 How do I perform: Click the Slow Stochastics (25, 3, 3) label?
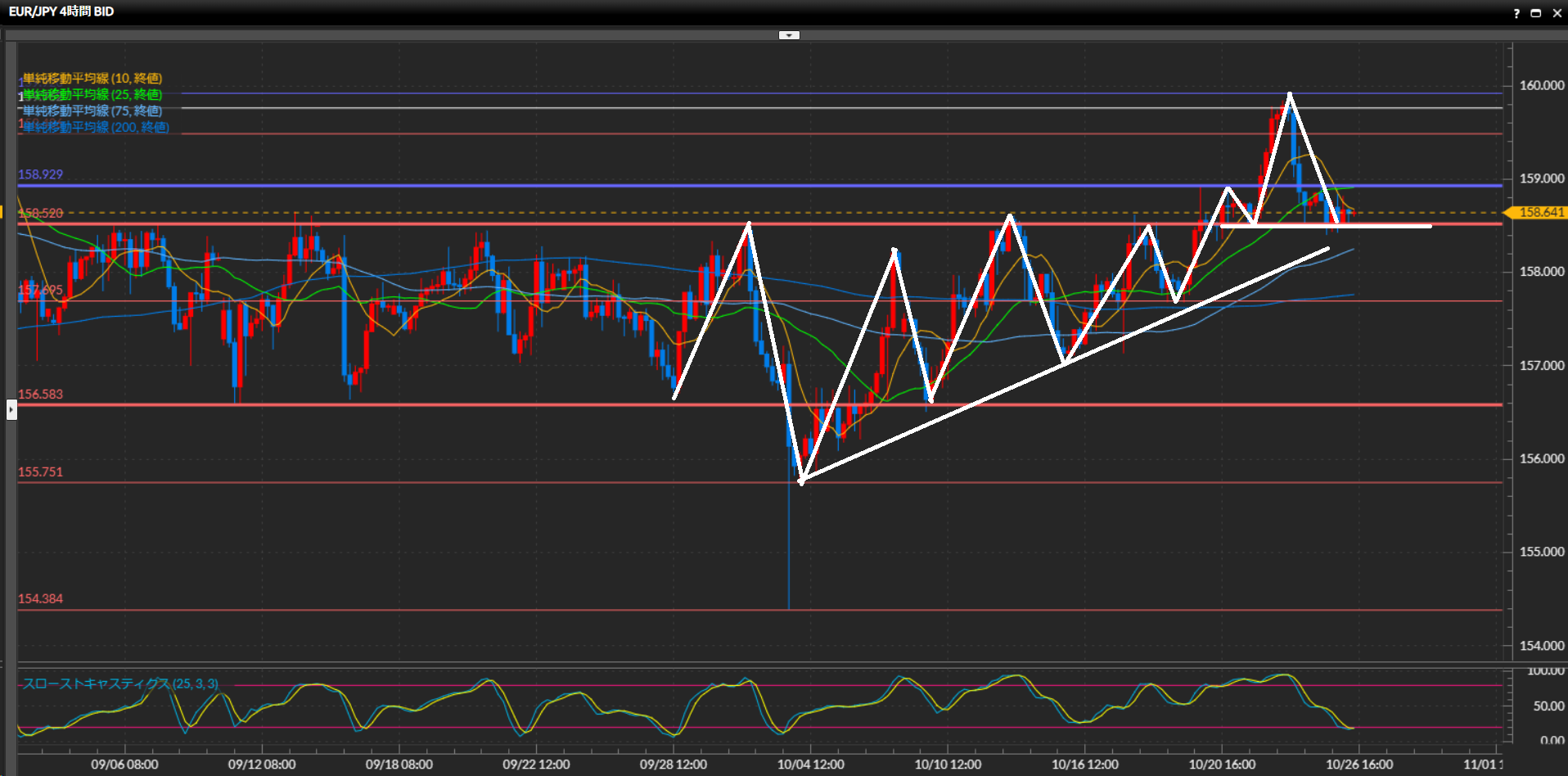point(120,684)
